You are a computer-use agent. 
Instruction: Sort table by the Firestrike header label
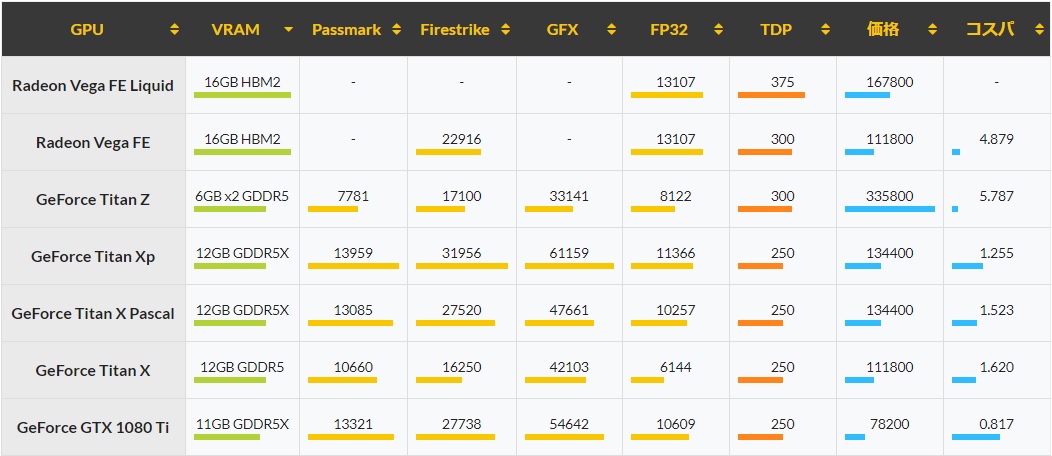(x=455, y=30)
